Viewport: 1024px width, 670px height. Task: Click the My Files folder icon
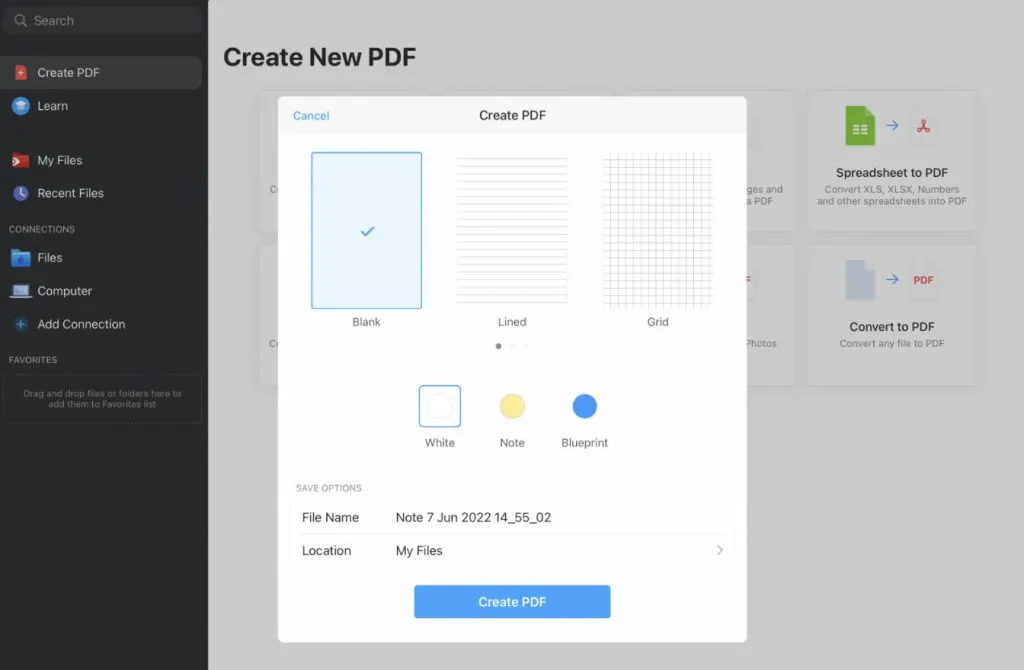pos(21,160)
